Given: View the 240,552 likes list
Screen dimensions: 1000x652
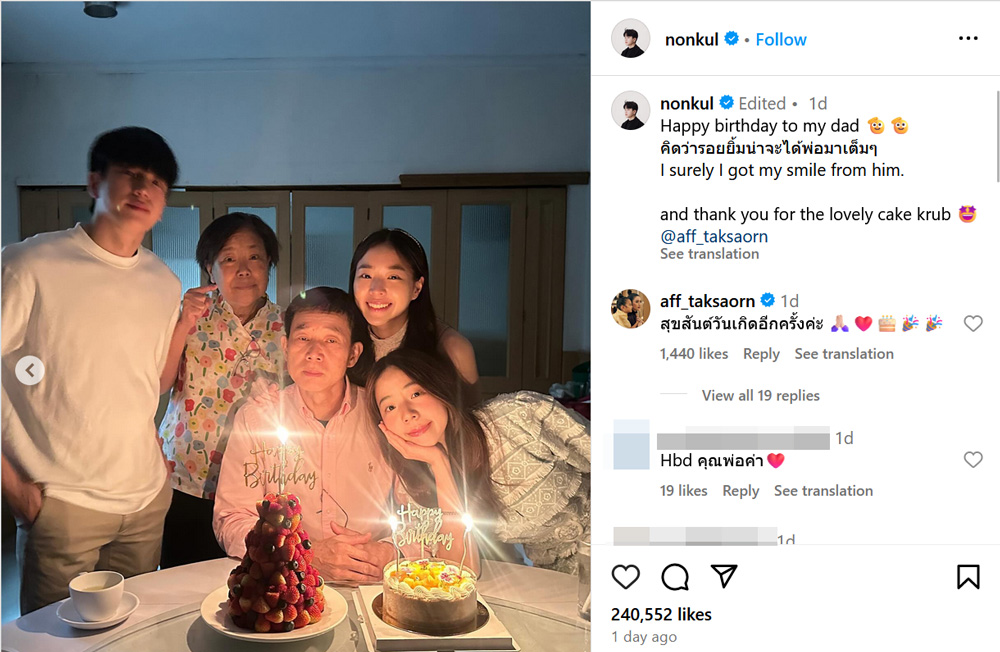Looking at the screenshot, I should [661, 614].
